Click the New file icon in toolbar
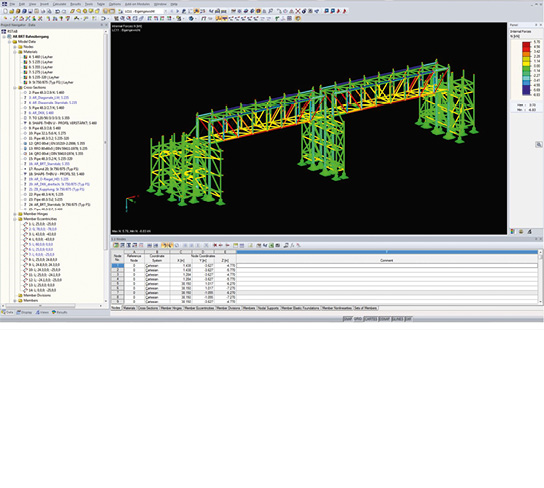 (x=5, y=11)
